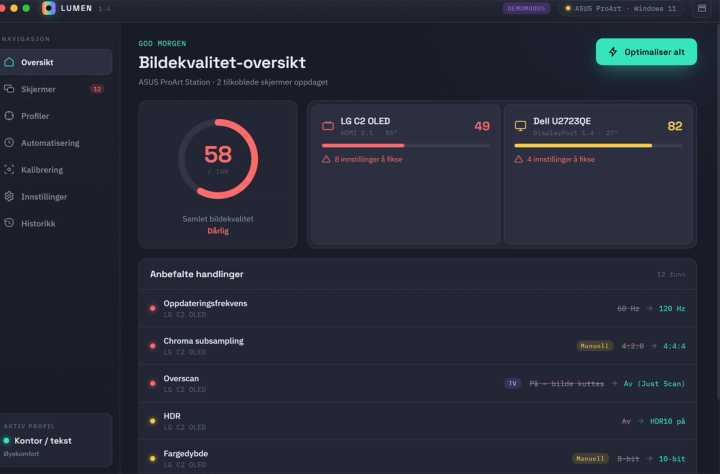Click the 4:4:4 target value
The image size is (720, 474).
(x=674, y=346)
